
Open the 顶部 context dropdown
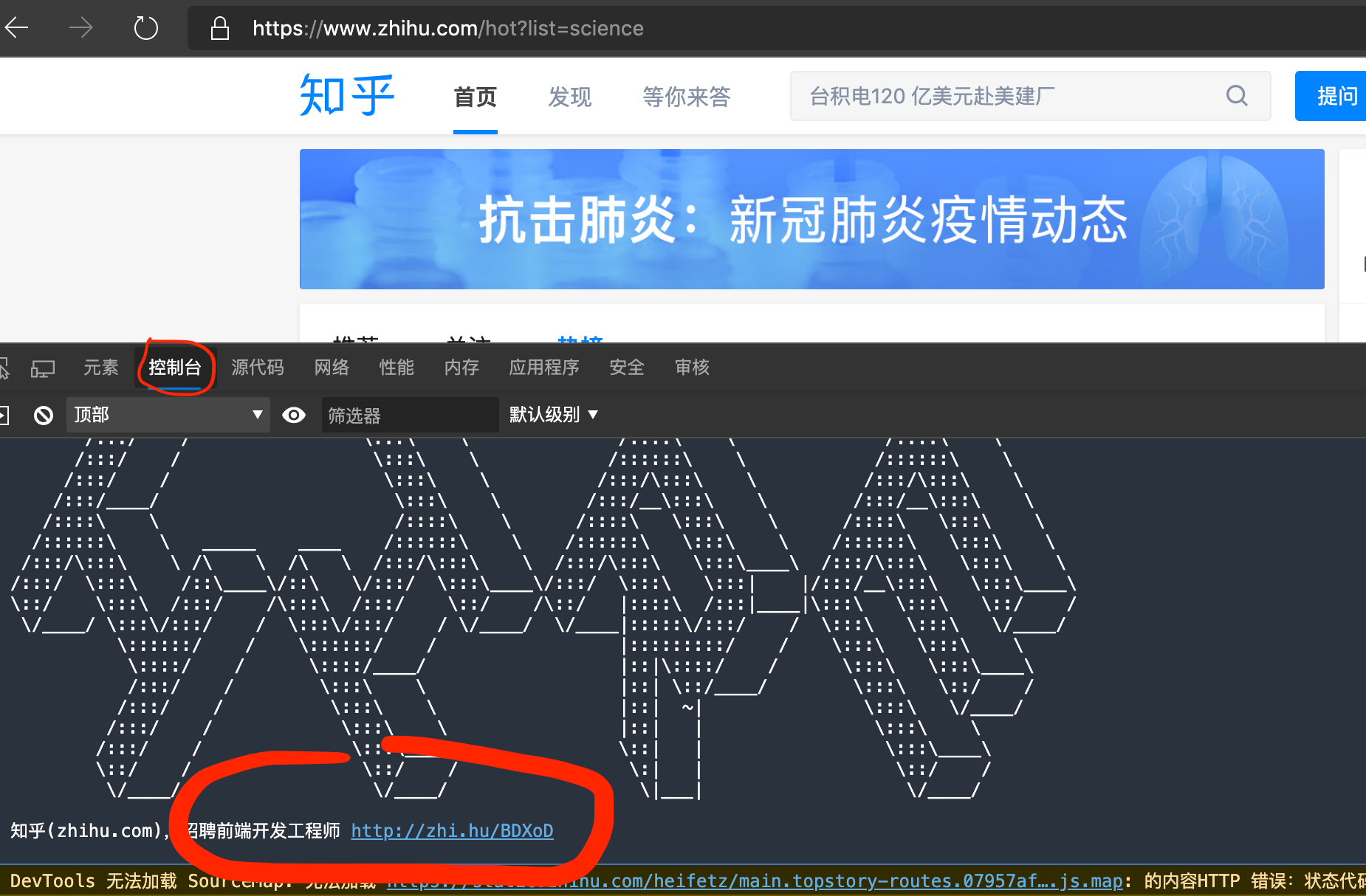(x=168, y=415)
